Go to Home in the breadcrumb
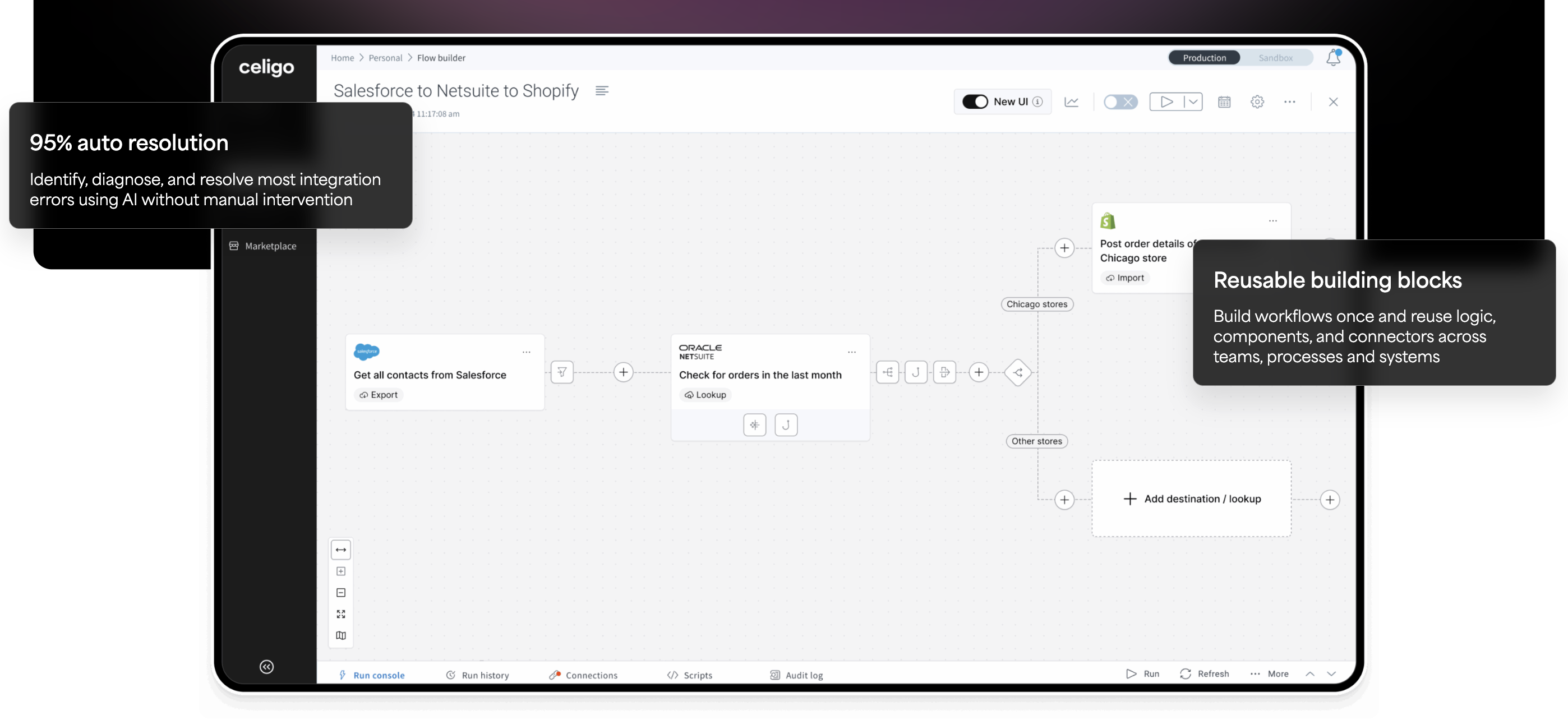The image size is (1568, 720). (342, 58)
